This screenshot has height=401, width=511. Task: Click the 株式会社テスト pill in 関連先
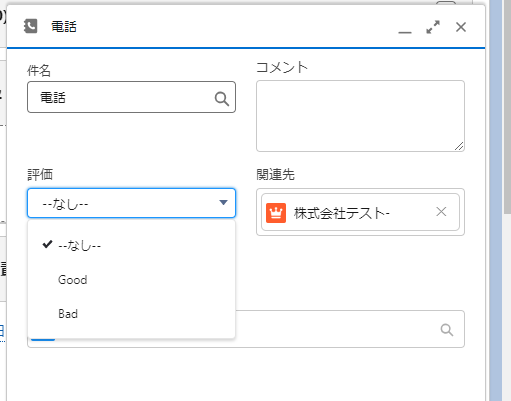tap(360, 212)
